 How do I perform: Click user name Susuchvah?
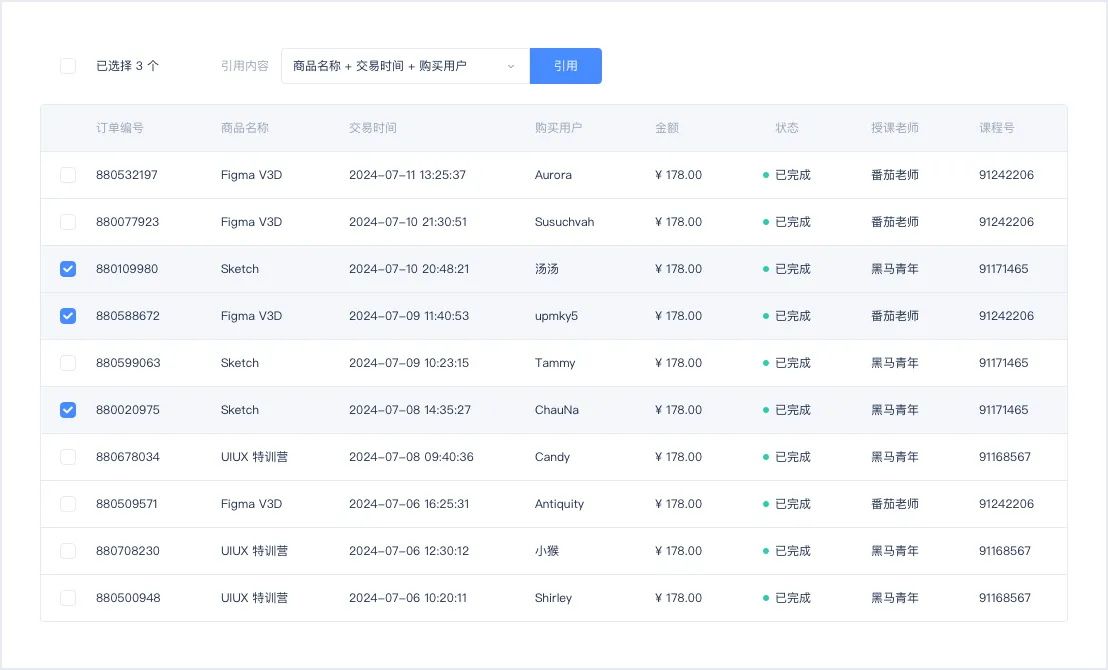click(565, 222)
